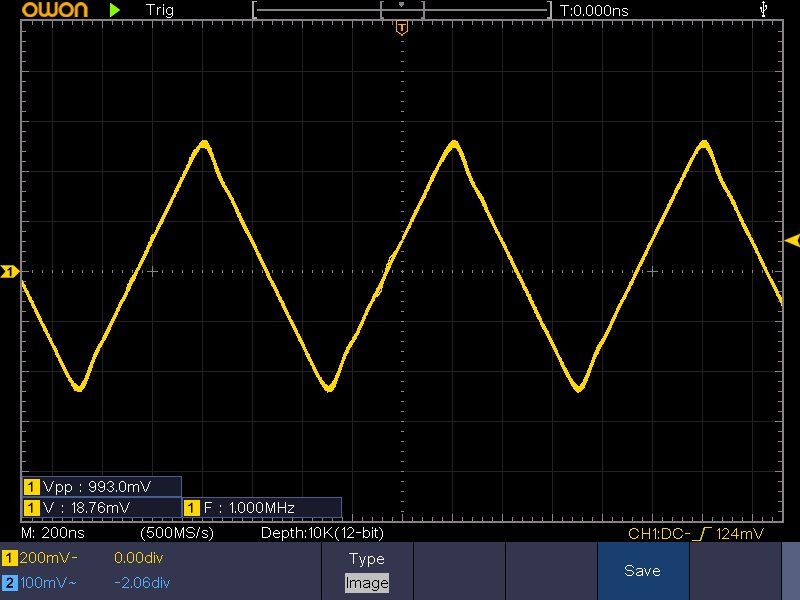Viewport: 800px width, 600px height.
Task: Open the Type Image format selector
Action: coord(366,581)
